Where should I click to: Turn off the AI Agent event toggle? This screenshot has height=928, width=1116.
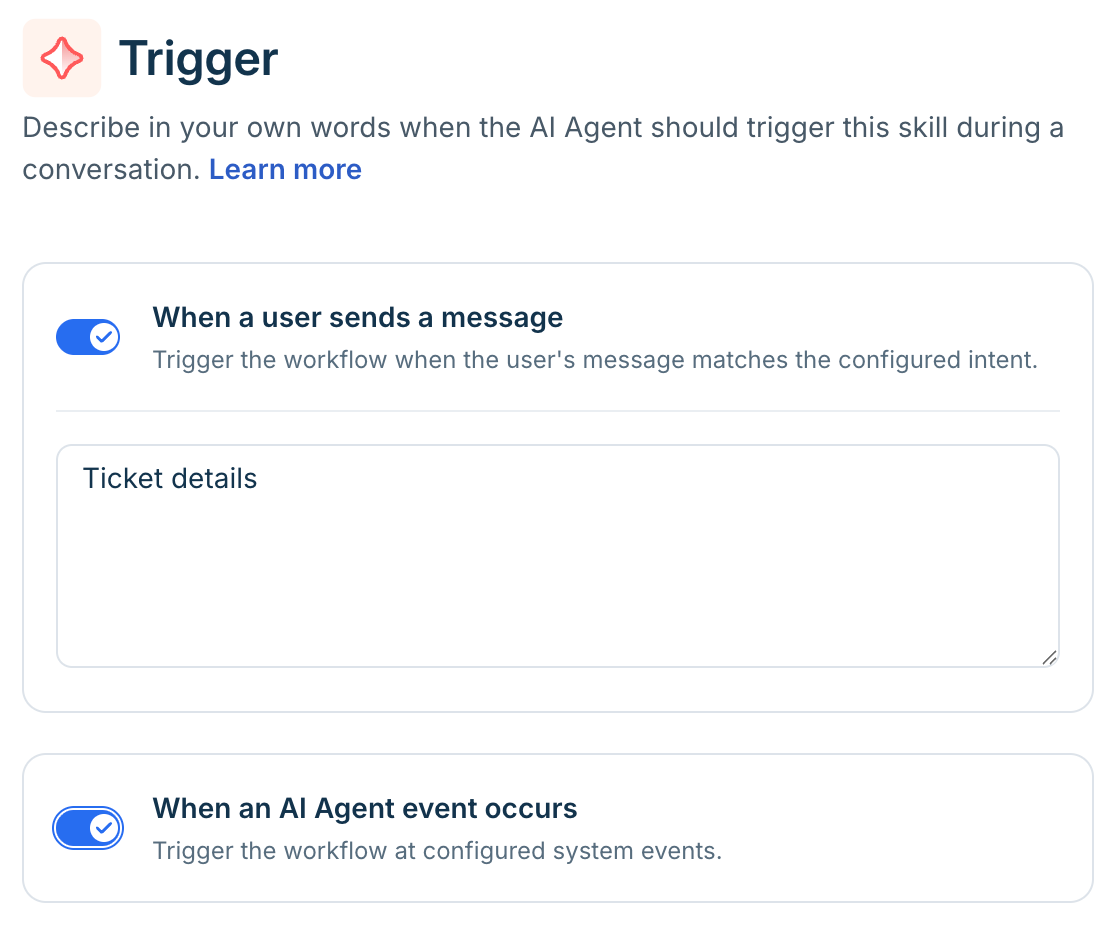[x=88, y=828]
